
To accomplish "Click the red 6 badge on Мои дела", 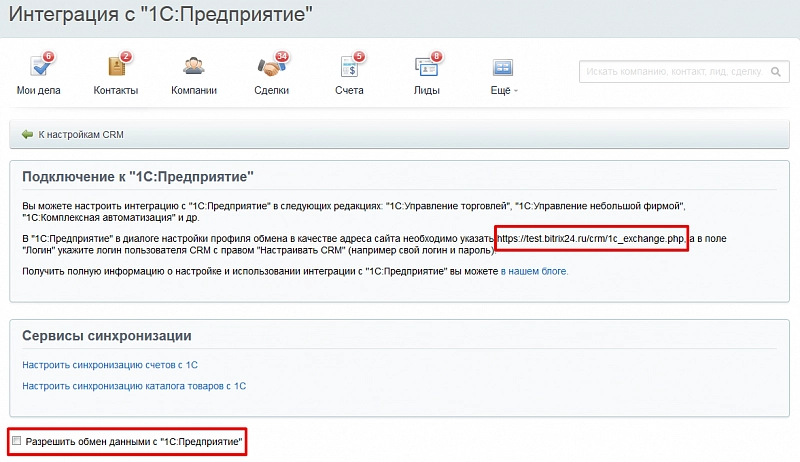I will [x=48, y=56].
